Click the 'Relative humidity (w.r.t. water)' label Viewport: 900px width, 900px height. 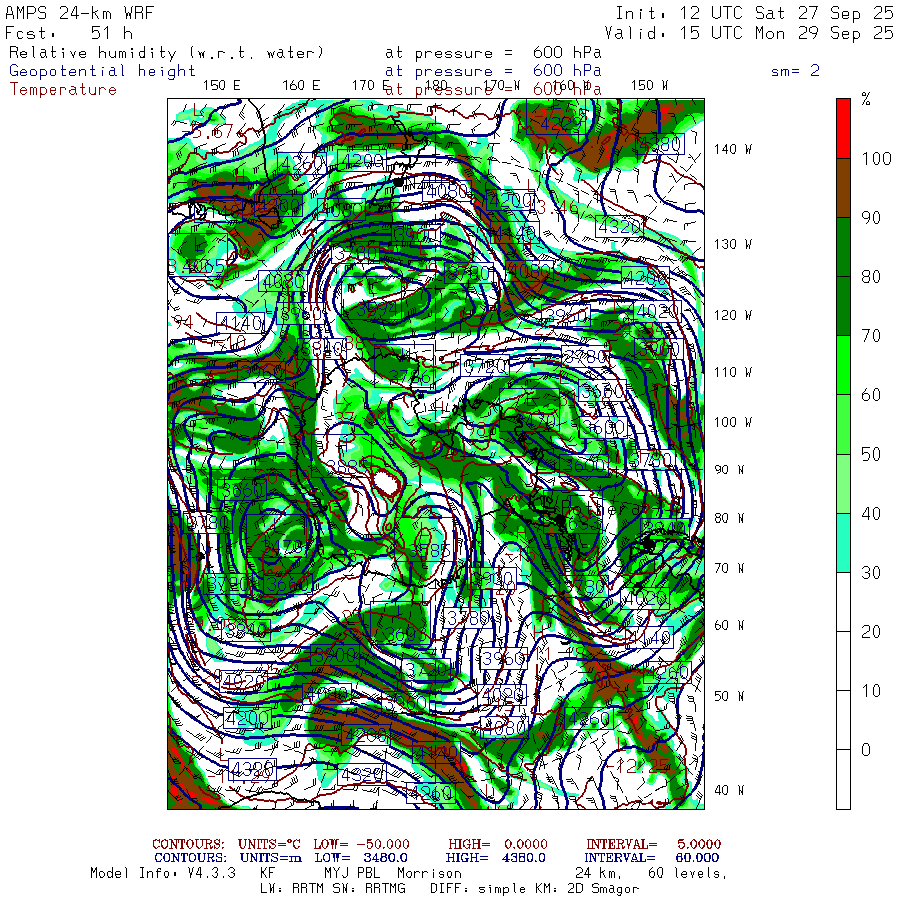[x=167, y=53]
